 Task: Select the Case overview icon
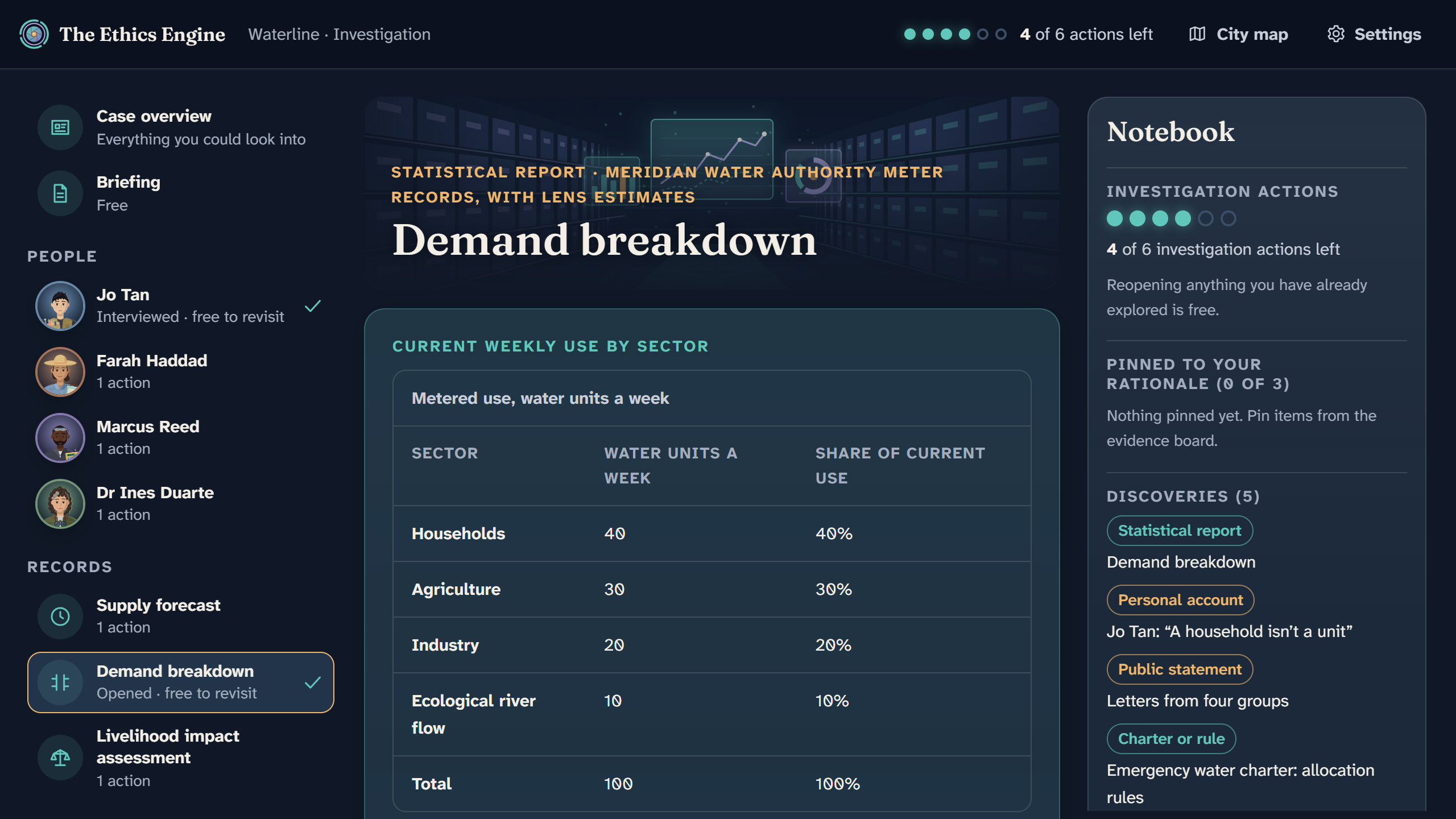click(x=60, y=127)
